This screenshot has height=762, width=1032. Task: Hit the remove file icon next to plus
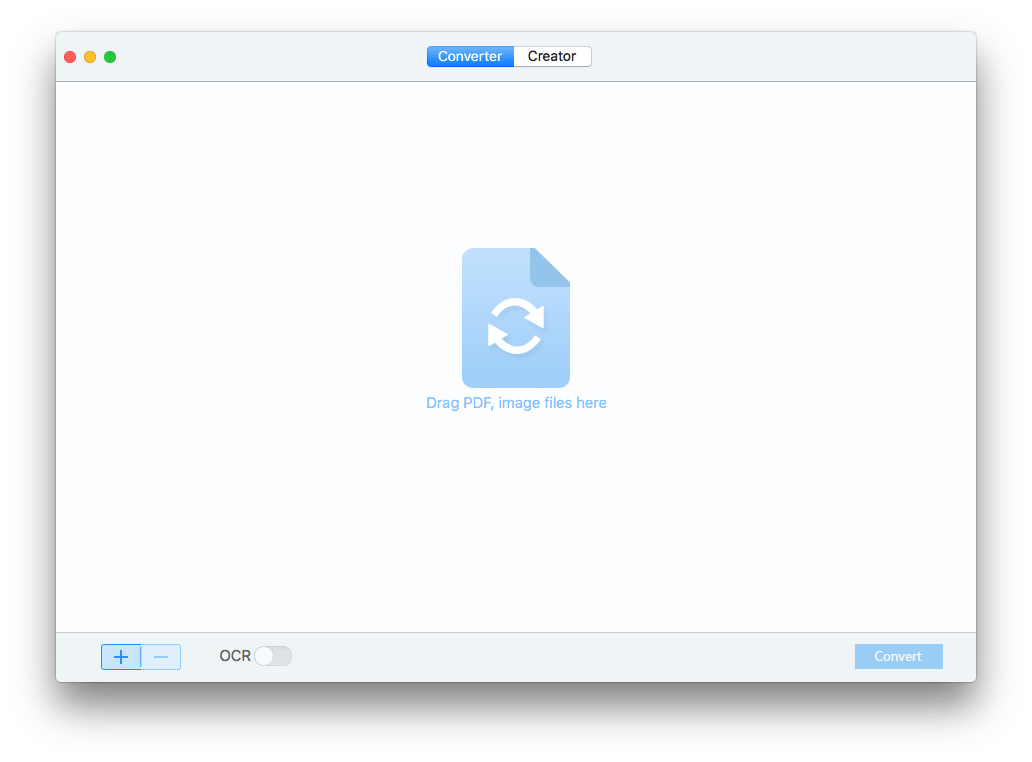click(161, 657)
